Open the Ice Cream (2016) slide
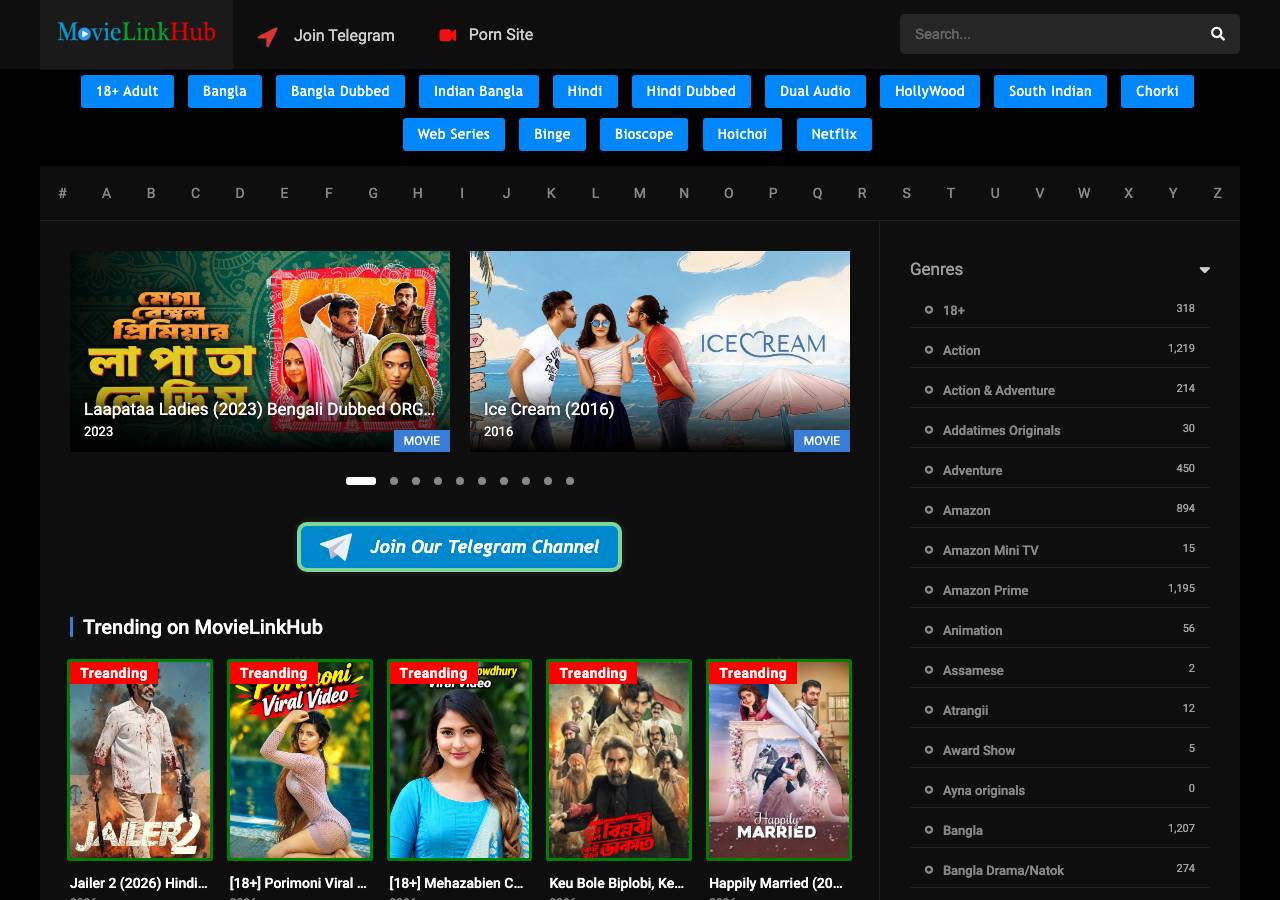The image size is (1280, 900). coord(660,351)
